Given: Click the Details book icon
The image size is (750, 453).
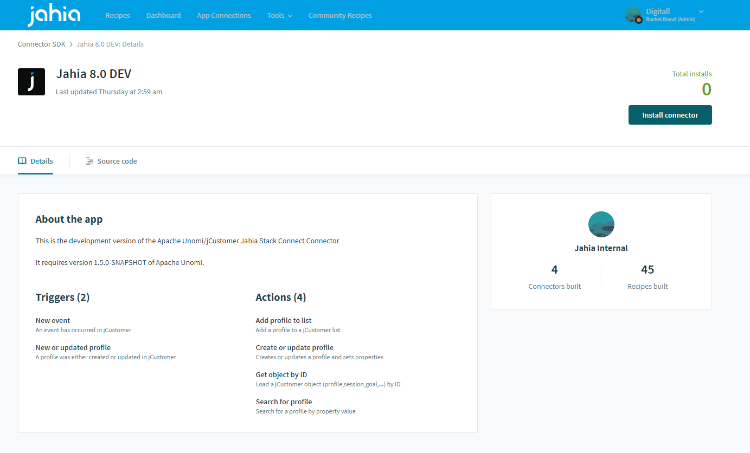Looking at the screenshot, I should tap(22, 161).
